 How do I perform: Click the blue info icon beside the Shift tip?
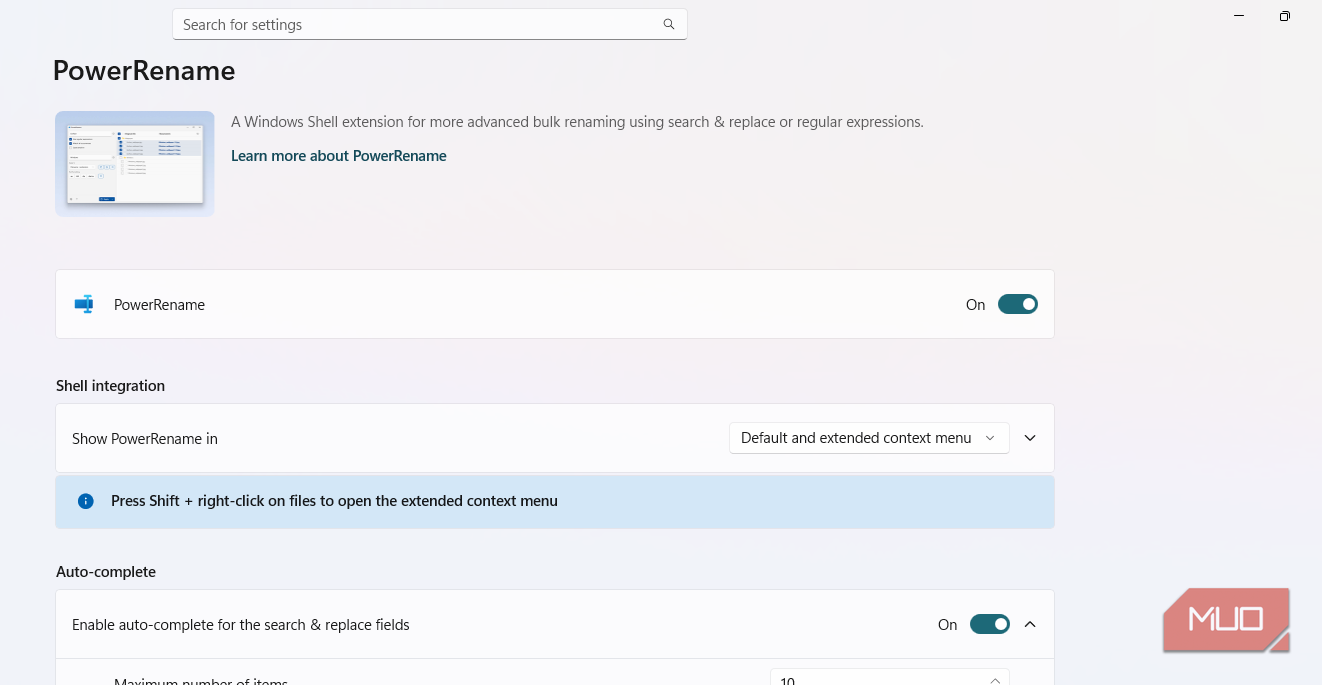tap(86, 501)
